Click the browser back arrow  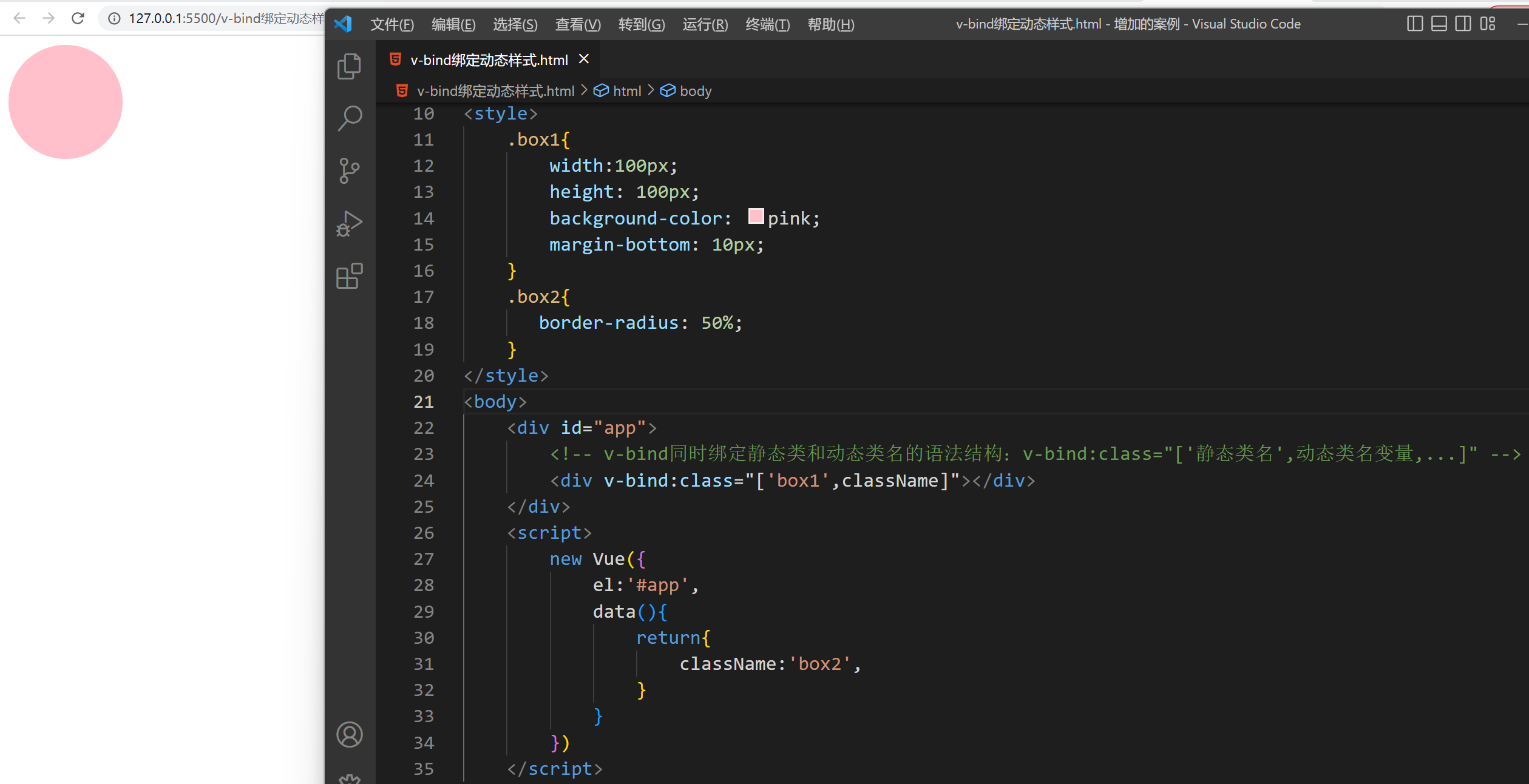(19, 18)
